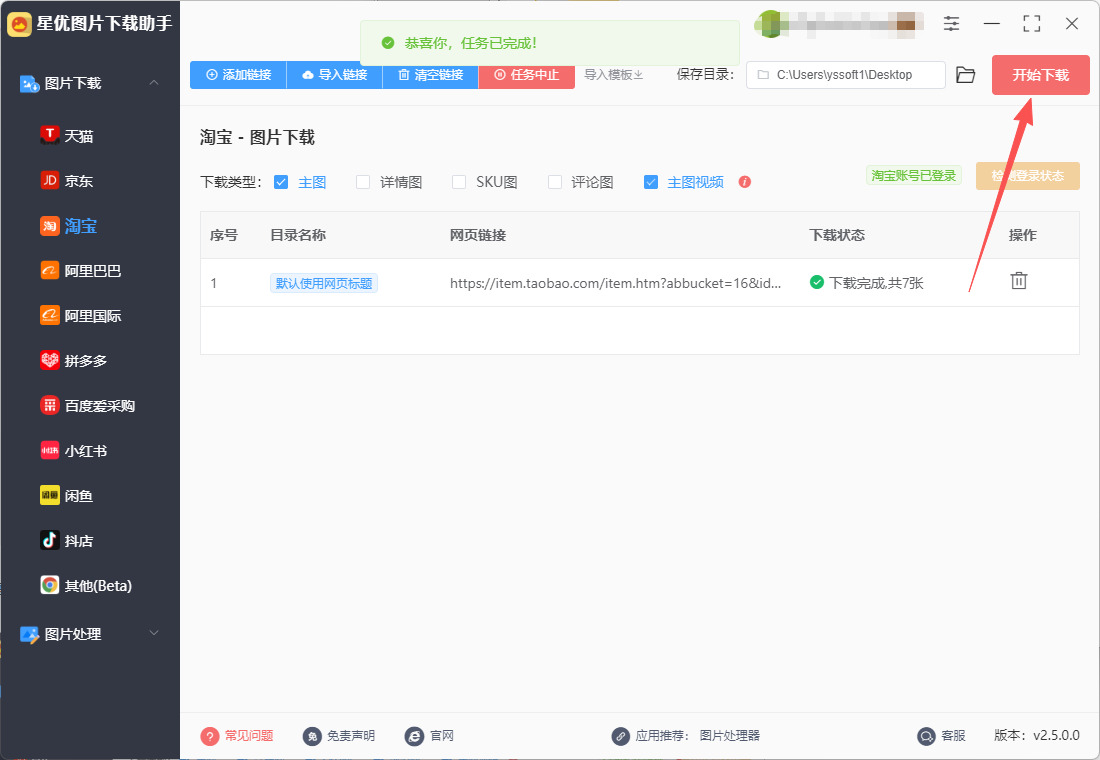Collapse the 图片下载 section chevron
1100x760 pixels.
click(x=154, y=82)
